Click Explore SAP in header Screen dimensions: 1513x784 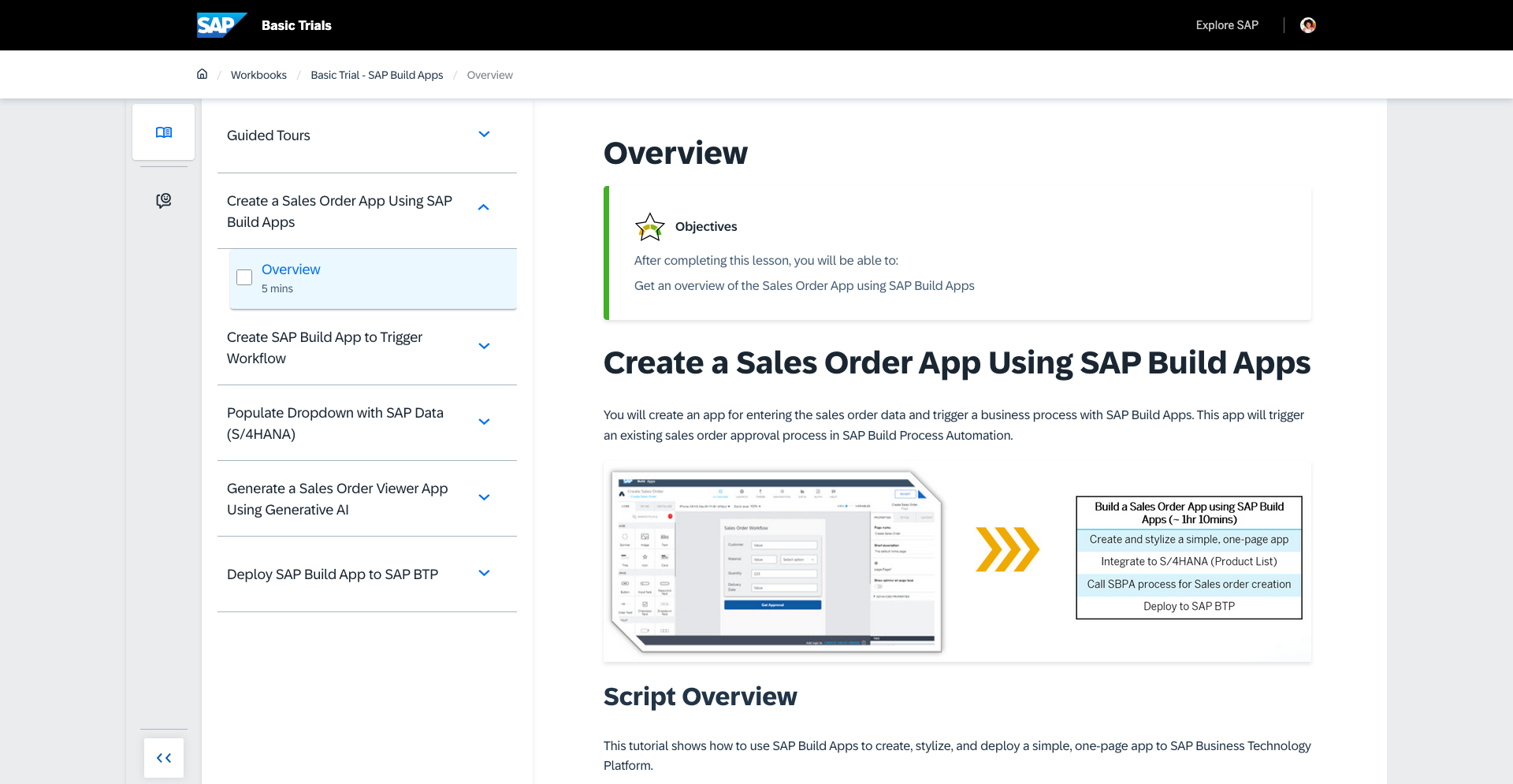pos(1227,25)
